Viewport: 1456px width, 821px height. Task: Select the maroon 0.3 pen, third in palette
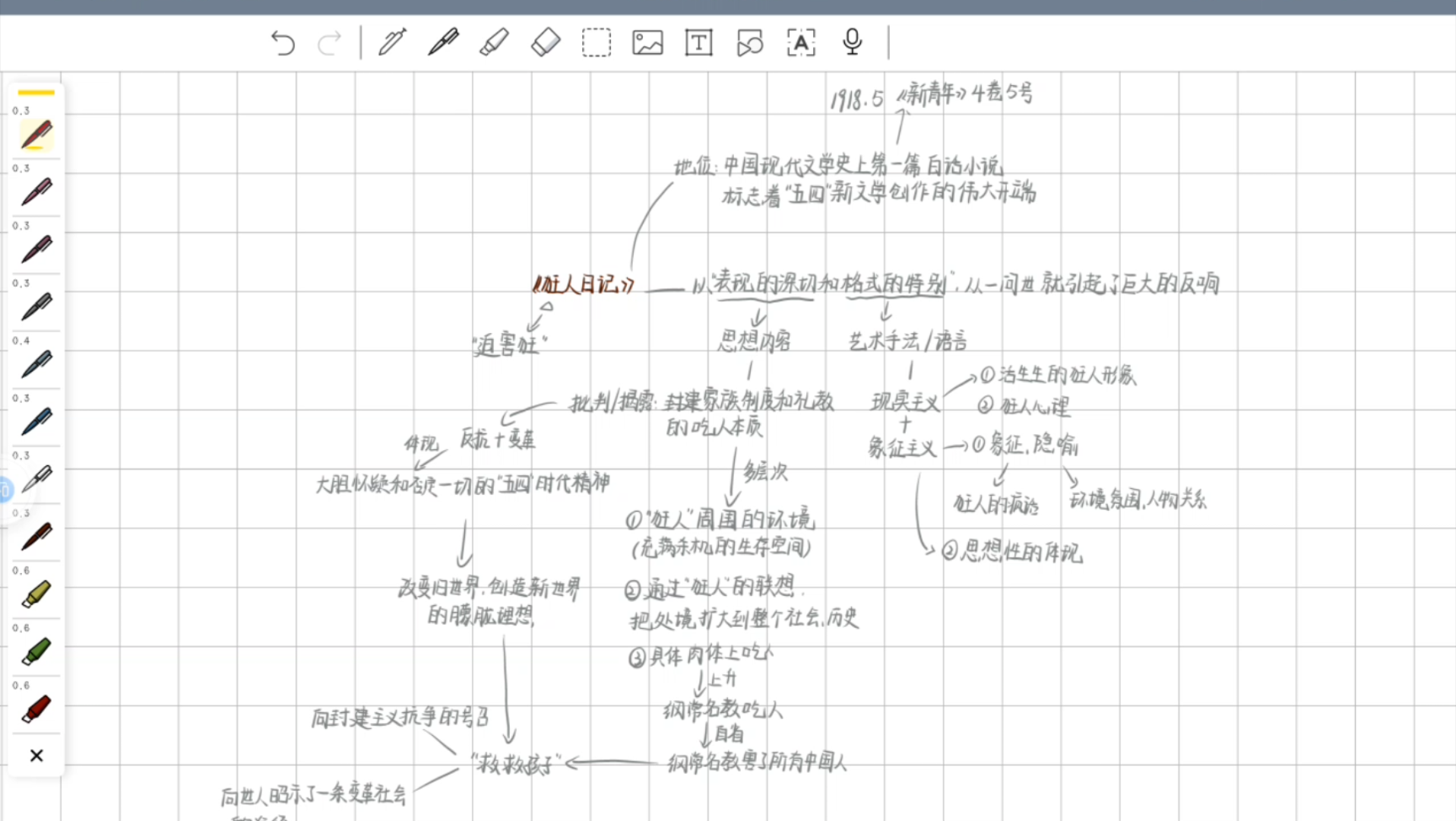pyautogui.click(x=36, y=249)
